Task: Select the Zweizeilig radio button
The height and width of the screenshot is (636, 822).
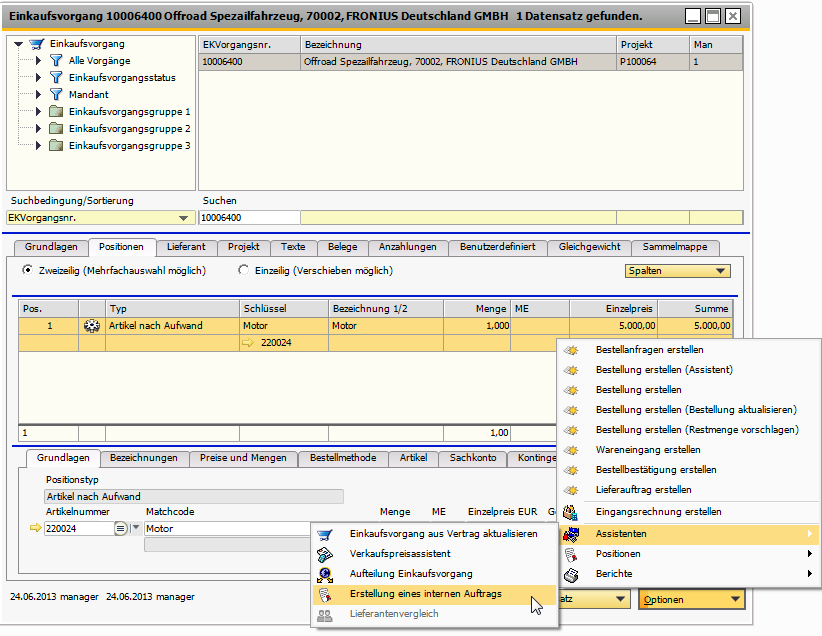Action: click(x=27, y=270)
